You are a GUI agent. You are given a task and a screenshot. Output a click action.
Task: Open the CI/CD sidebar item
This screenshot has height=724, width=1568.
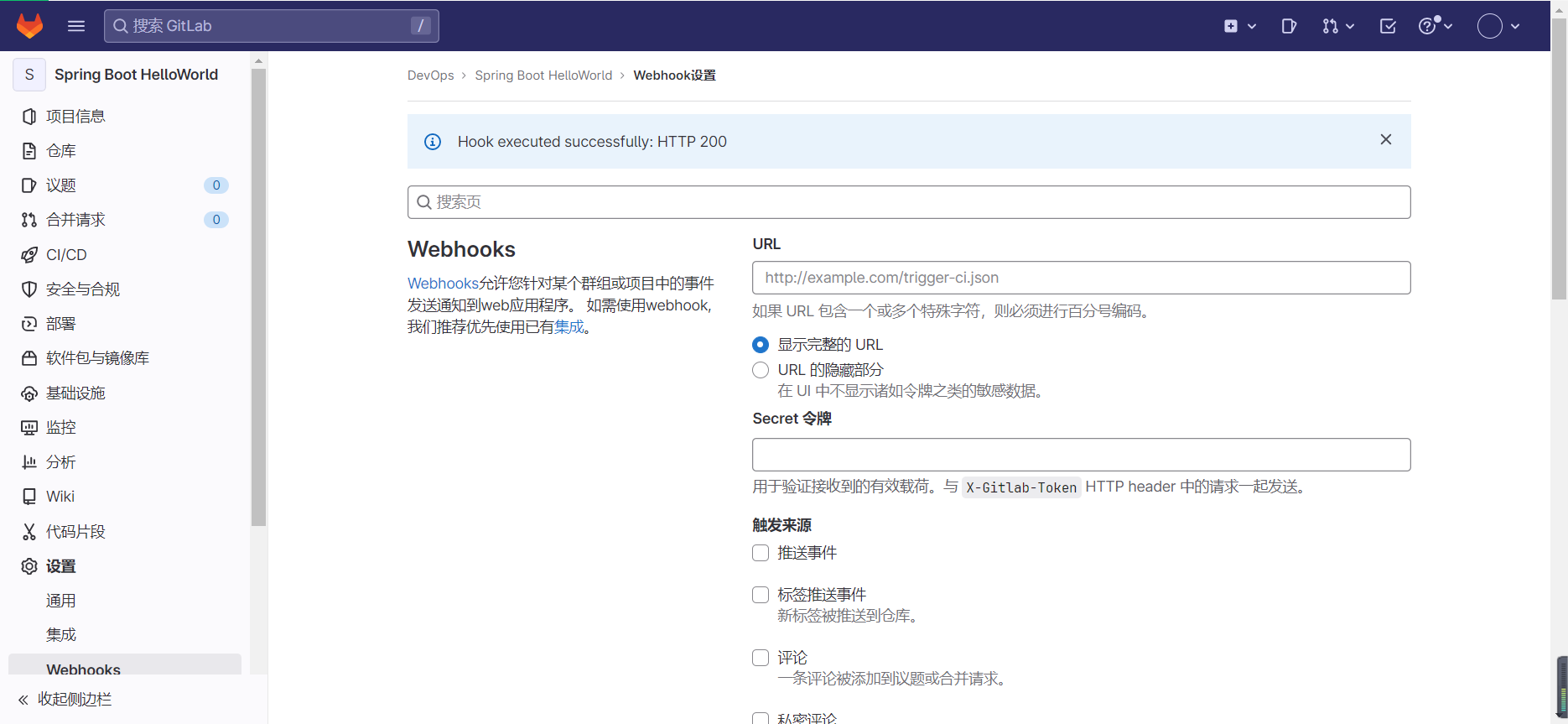[125, 255]
